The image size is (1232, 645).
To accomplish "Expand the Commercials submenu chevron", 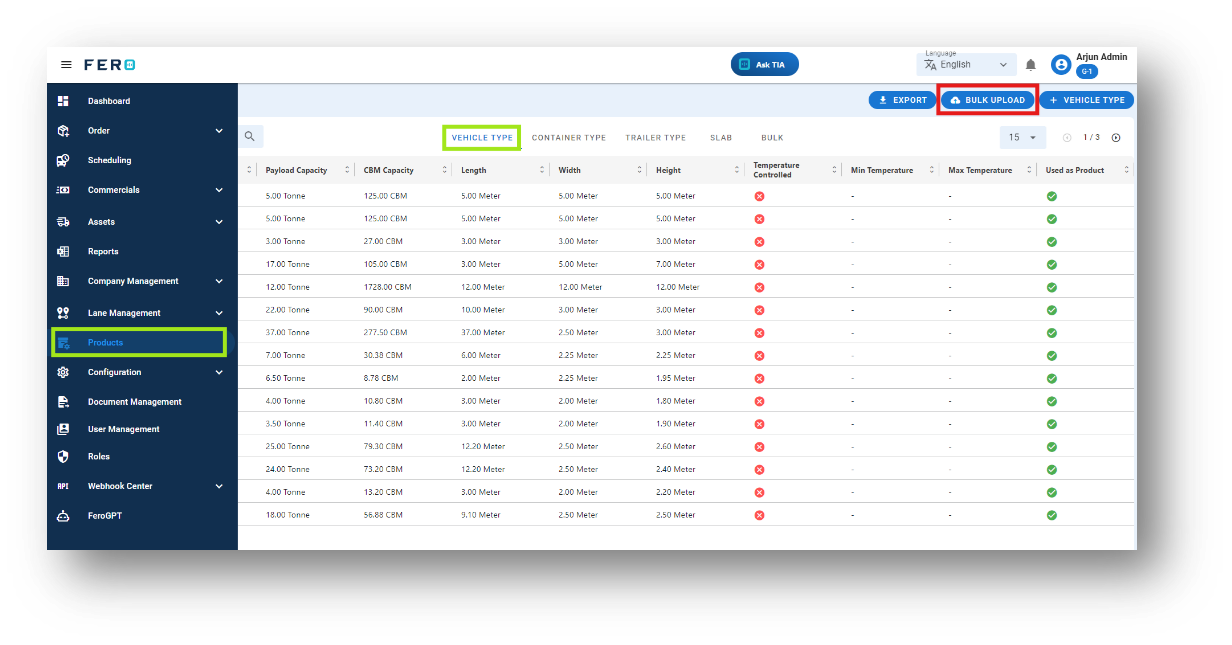I will click(x=219, y=190).
